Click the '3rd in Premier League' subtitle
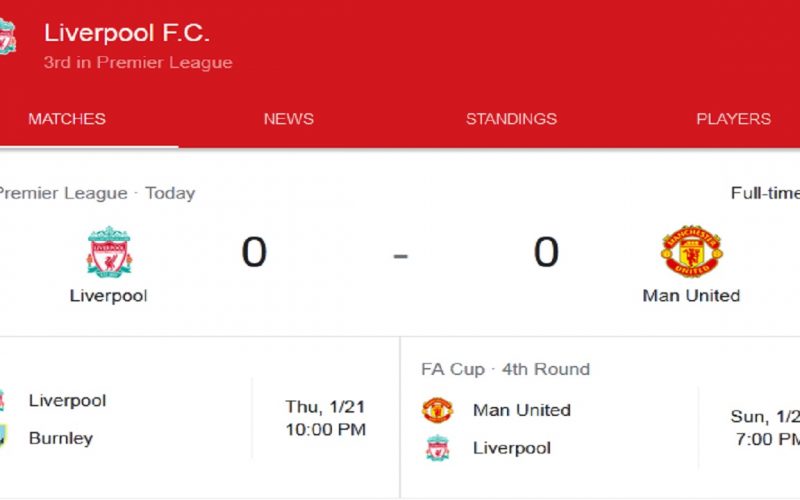 [x=138, y=62]
